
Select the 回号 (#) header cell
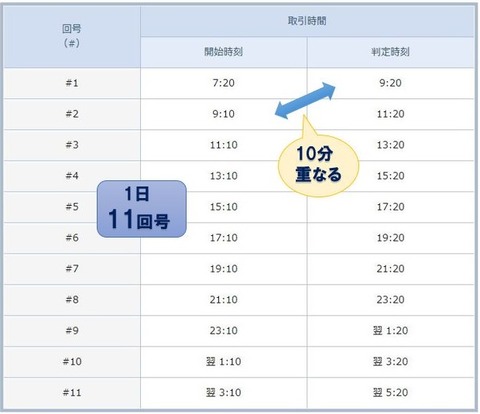72,37
